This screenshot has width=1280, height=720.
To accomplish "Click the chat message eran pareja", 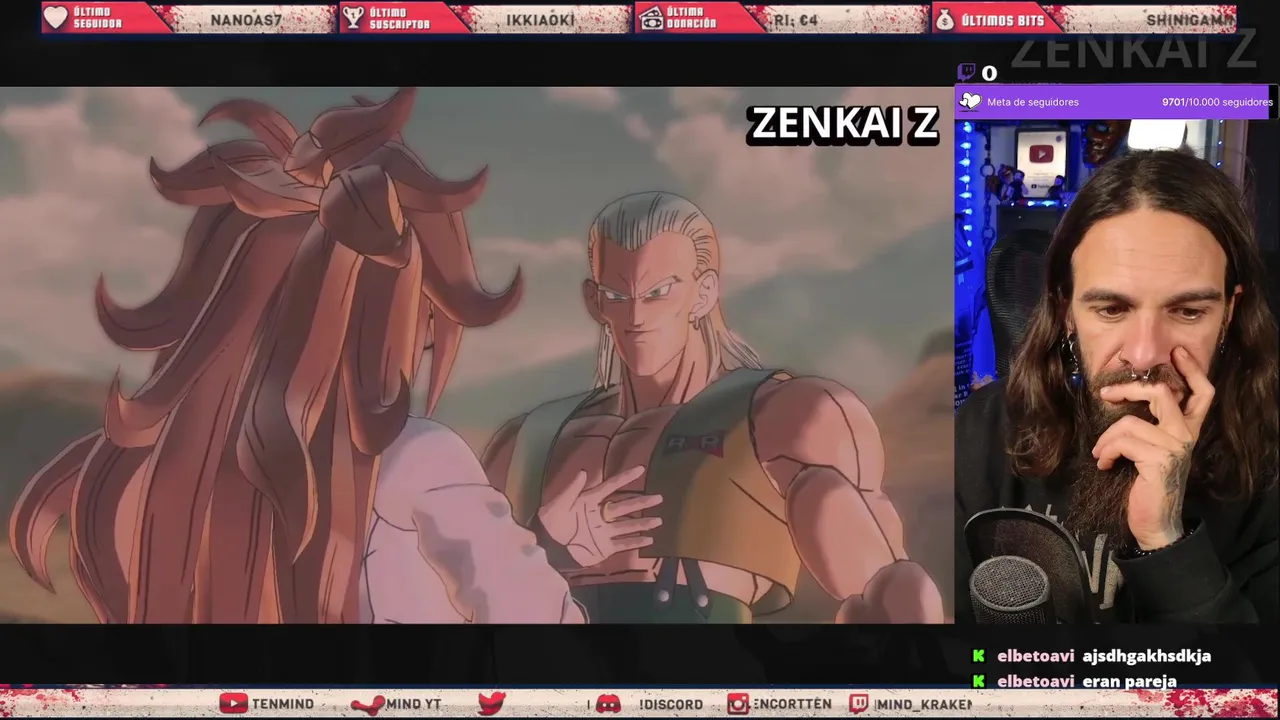I will coord(1129,681).
